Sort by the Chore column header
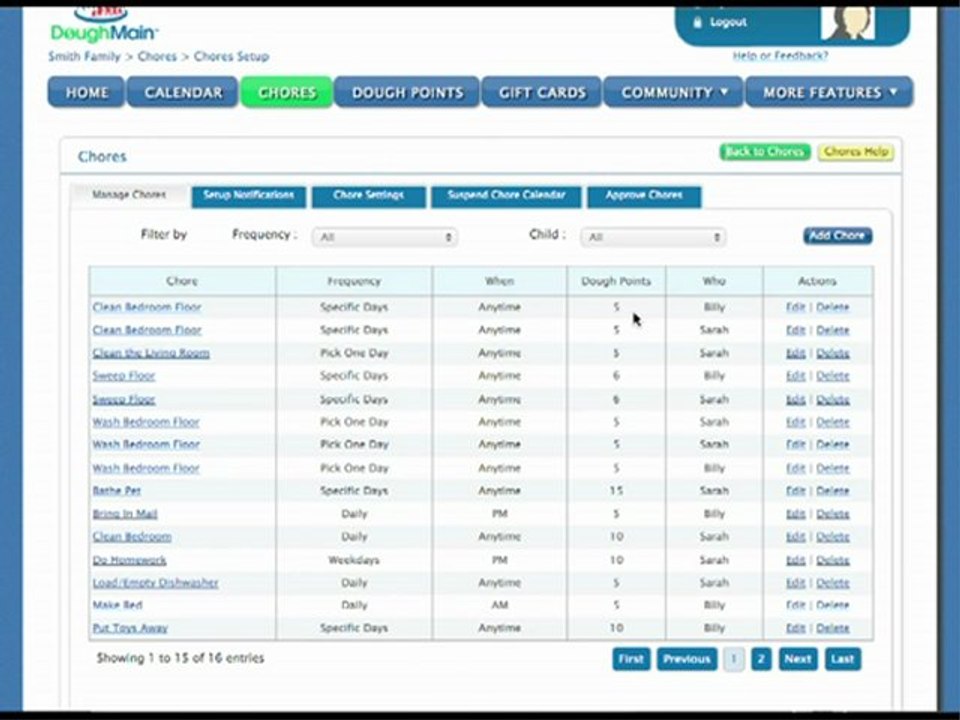This screenshot has height=720, width=960. coord(182,281)
